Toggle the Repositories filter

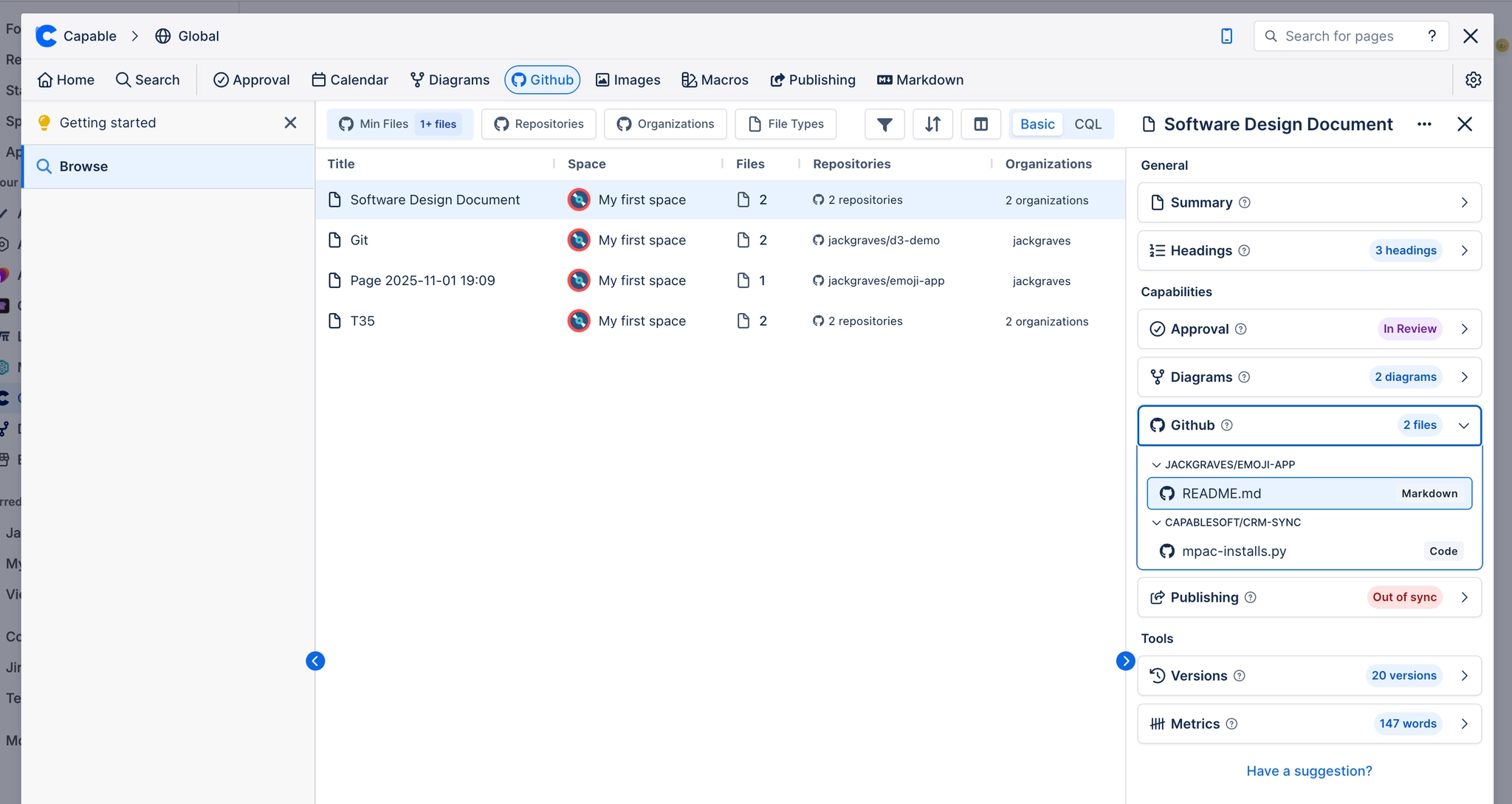coord(538,124)
